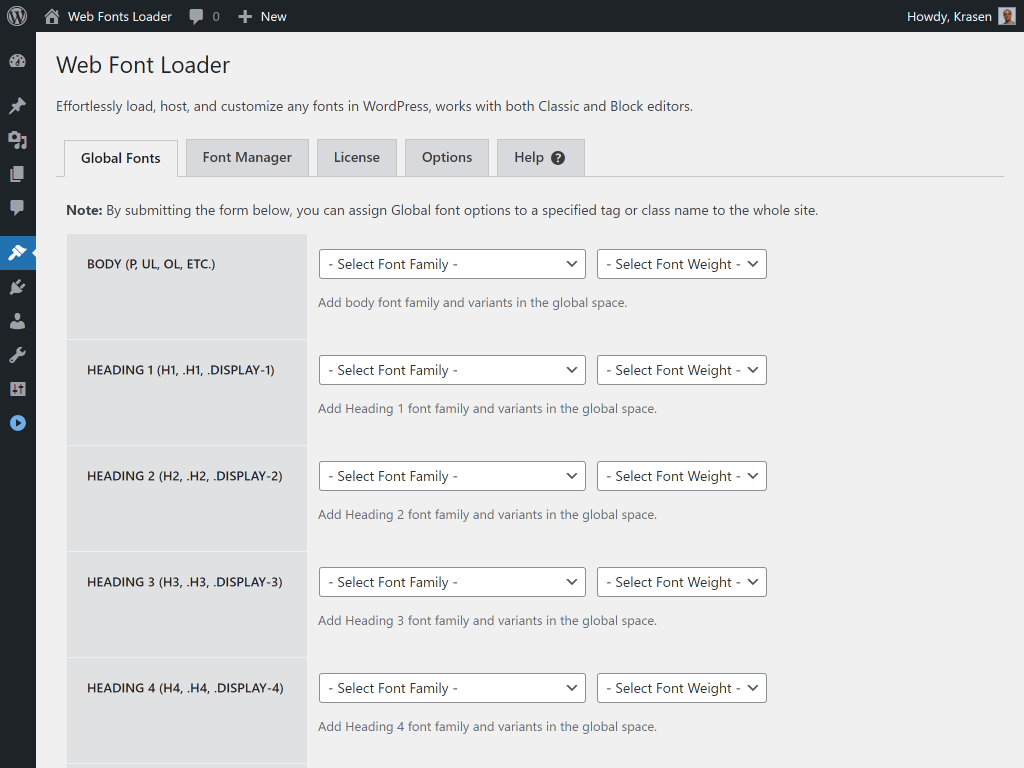Open the Settings sliders sidebar icon

click(18, 389)
